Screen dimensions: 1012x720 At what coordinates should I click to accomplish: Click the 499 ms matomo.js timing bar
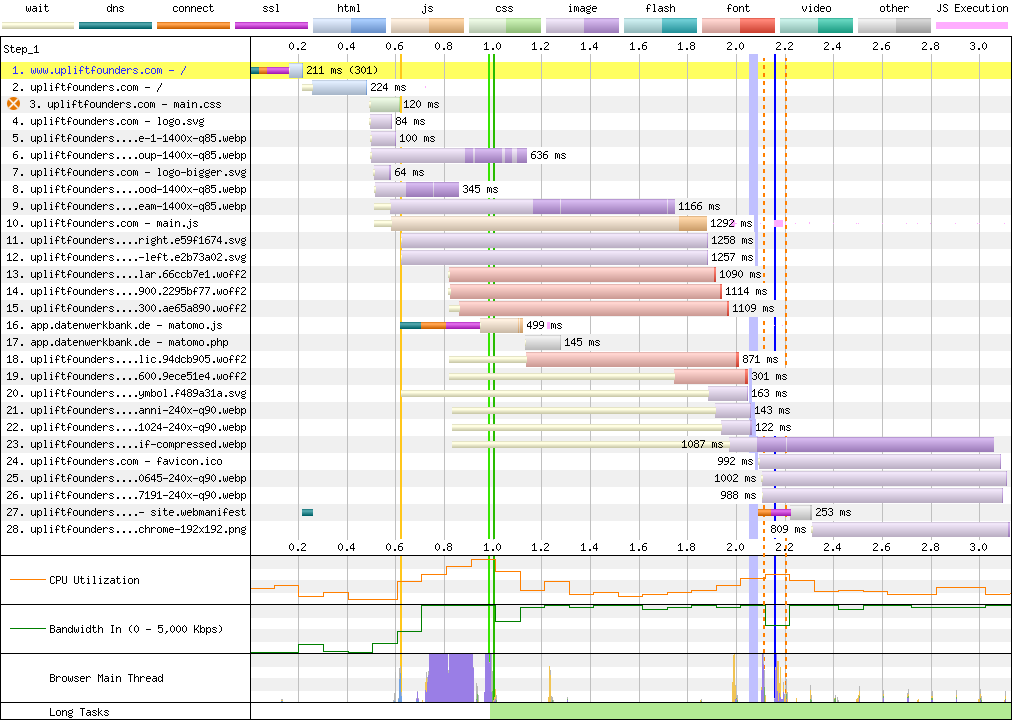[x=461, y=325]
